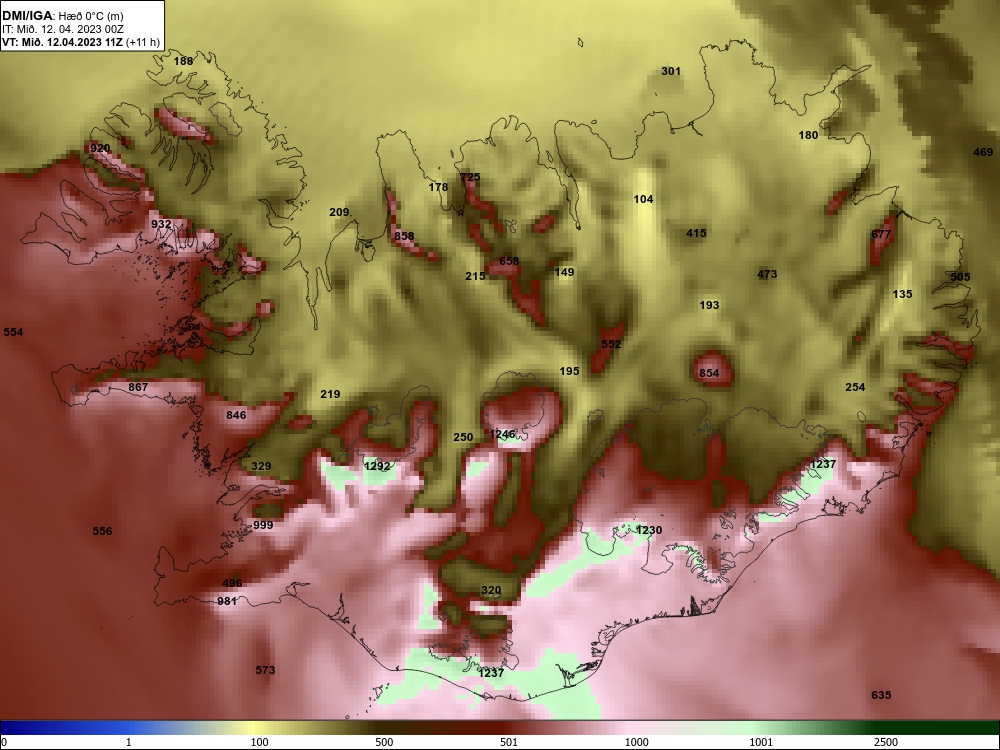1000x750 pixels.
Task: Click the map value '135'
Action: click(x=902, y=294)
